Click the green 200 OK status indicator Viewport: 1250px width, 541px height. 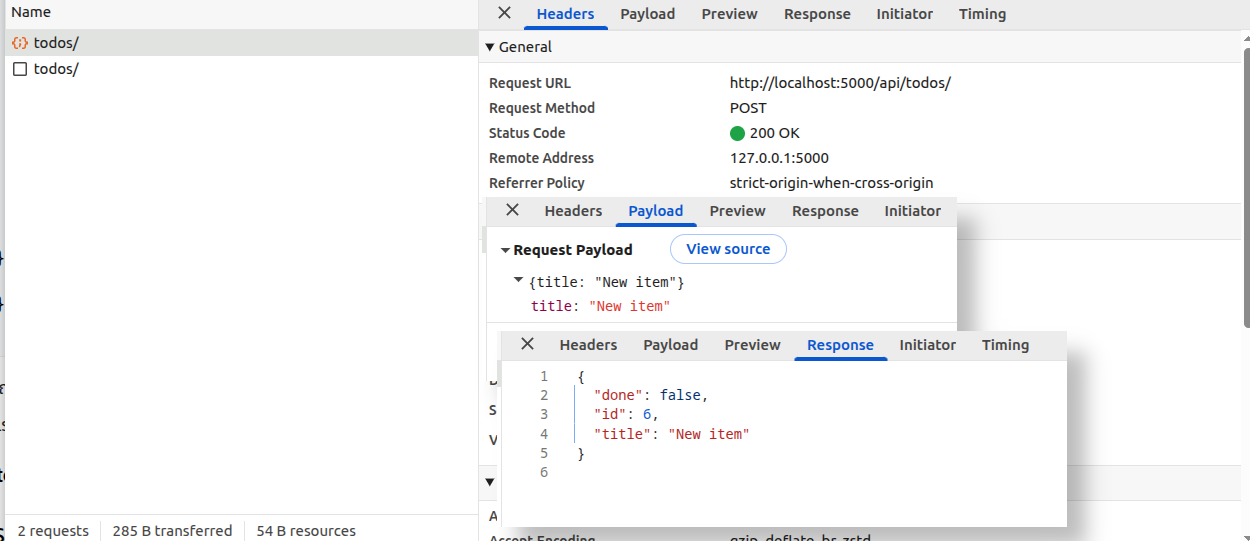pos(738,133)
